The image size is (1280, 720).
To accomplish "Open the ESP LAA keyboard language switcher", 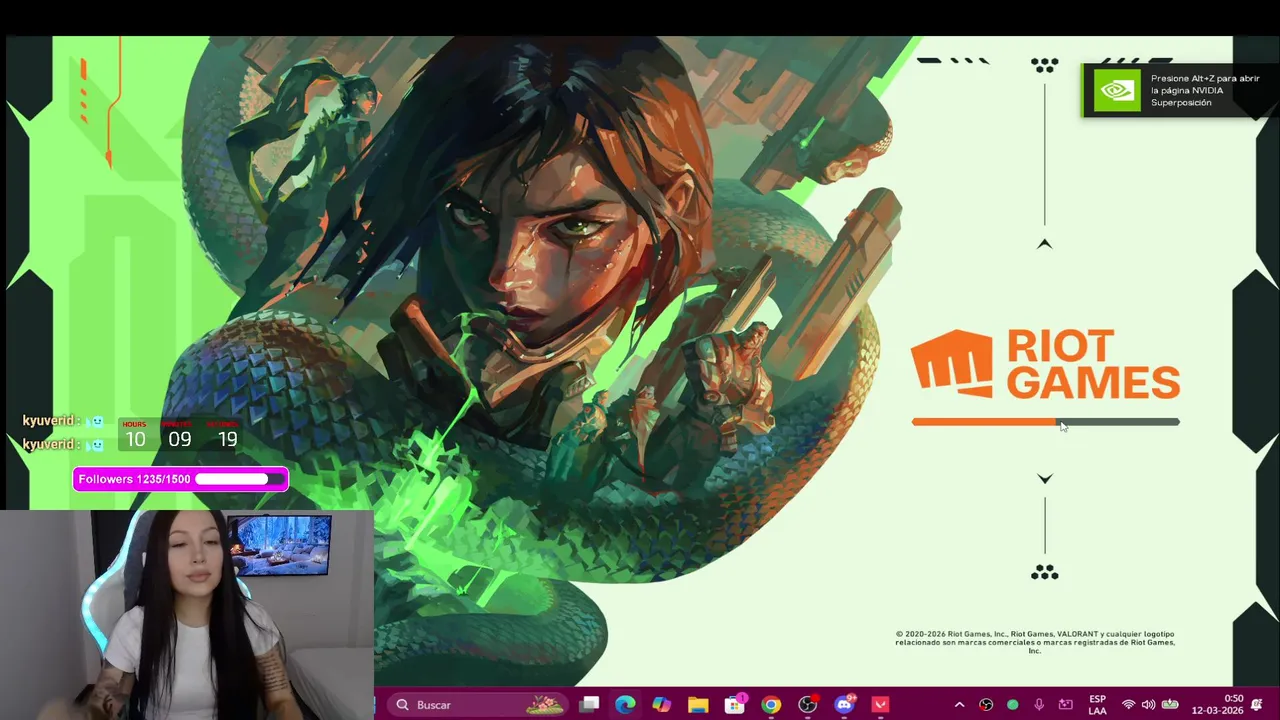I will click(x=1097, y=705).
